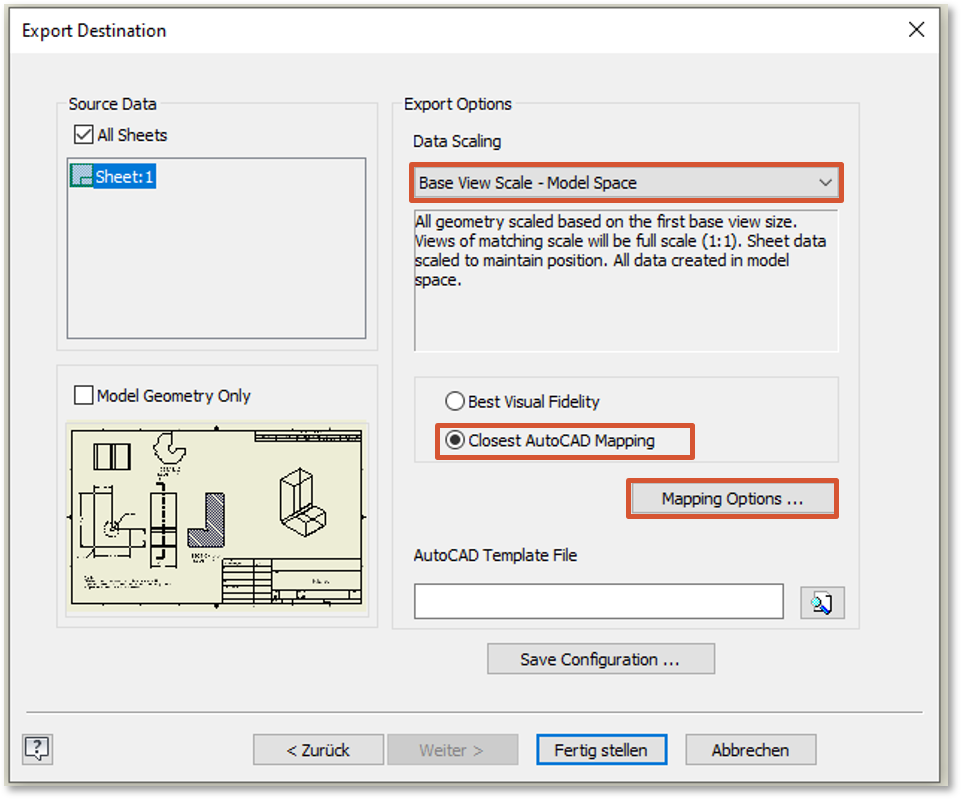The height and width of the screenshot is (799, 961).
Task: Uncheck the All Sheets checkbox
Action: (83, 135)
